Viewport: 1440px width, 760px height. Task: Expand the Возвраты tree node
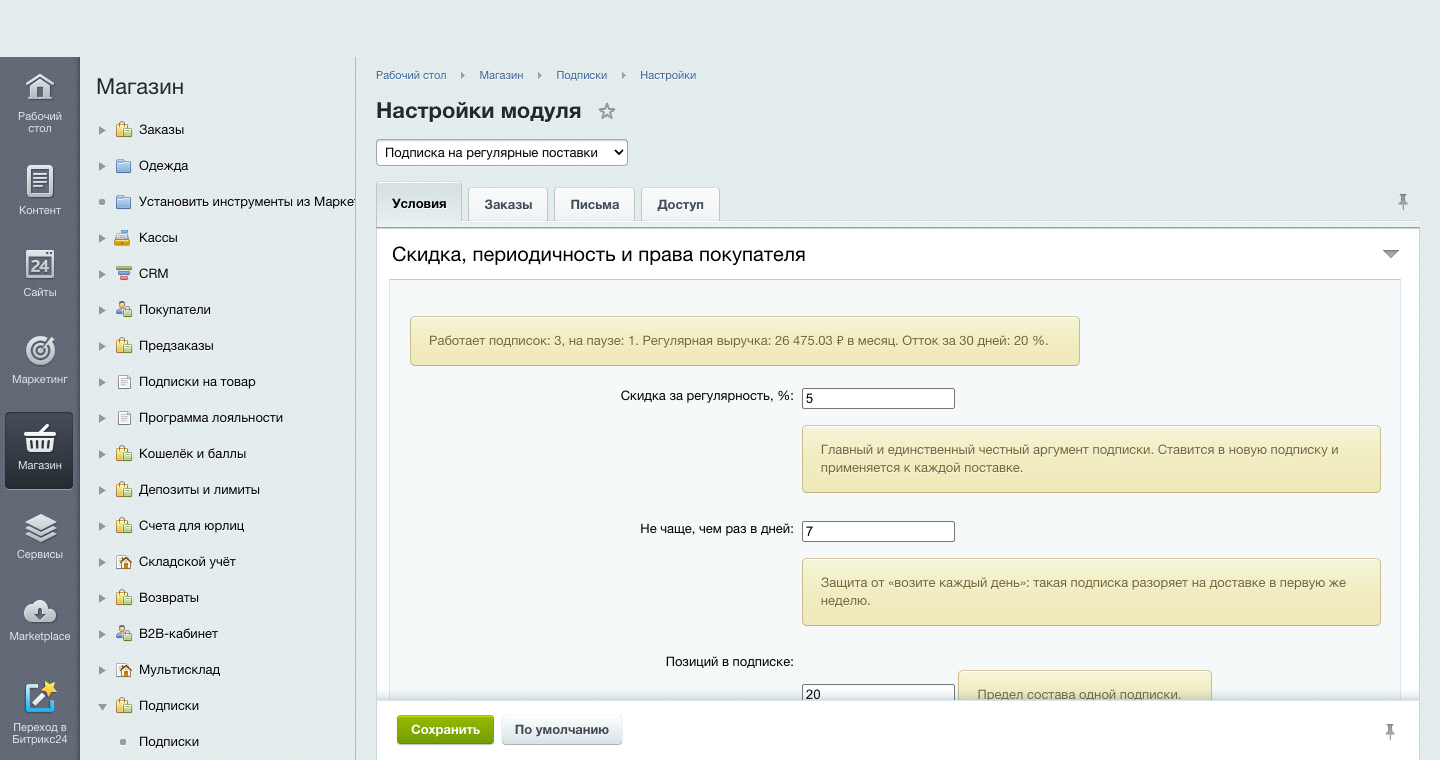click(x=102, y=598)
